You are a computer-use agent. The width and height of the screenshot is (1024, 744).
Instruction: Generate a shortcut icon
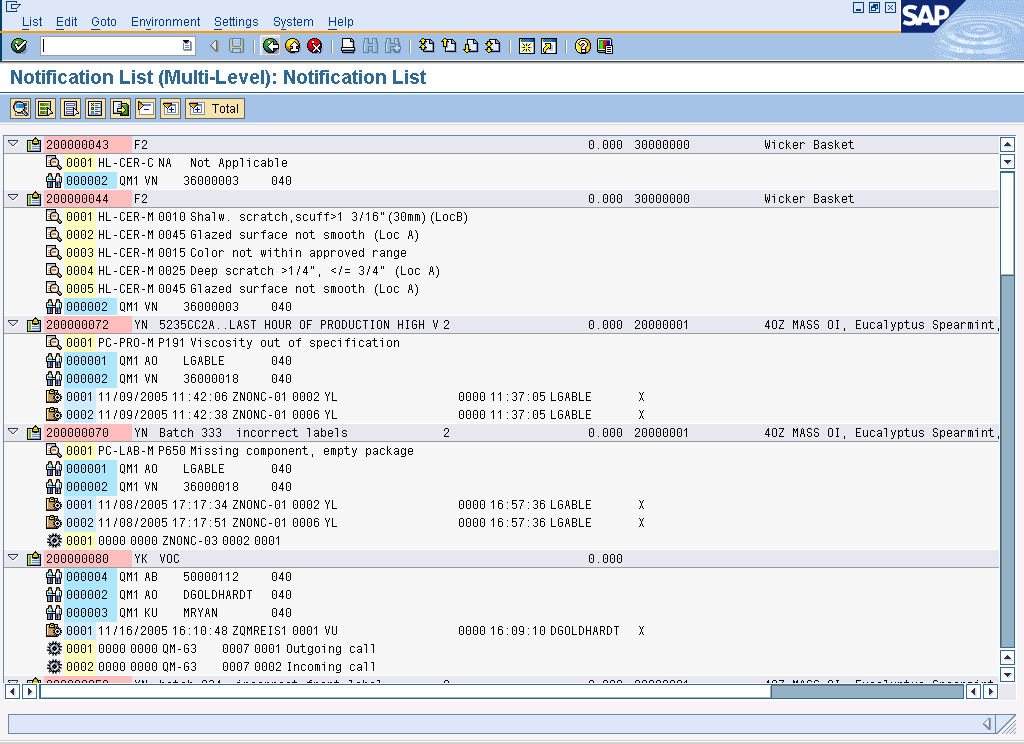[x=549, y=46]
